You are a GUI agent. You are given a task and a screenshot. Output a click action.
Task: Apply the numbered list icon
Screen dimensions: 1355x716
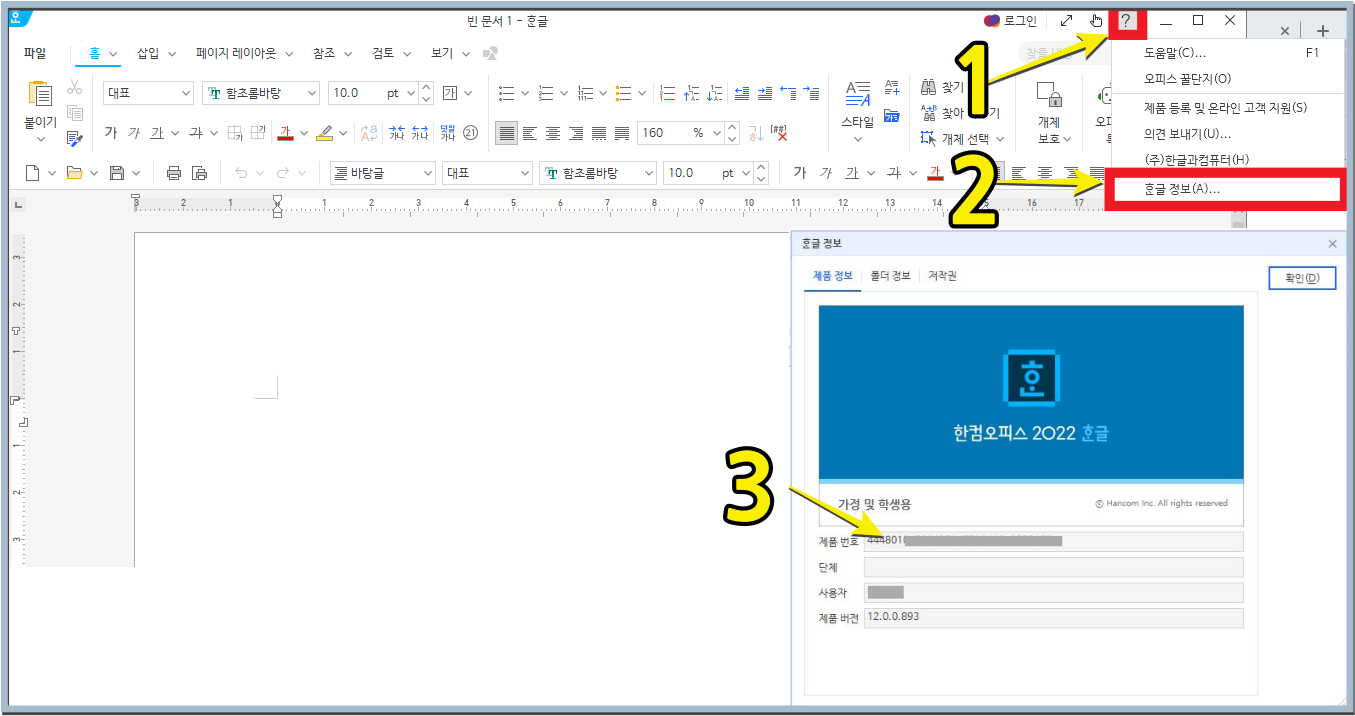pos(546,93)
